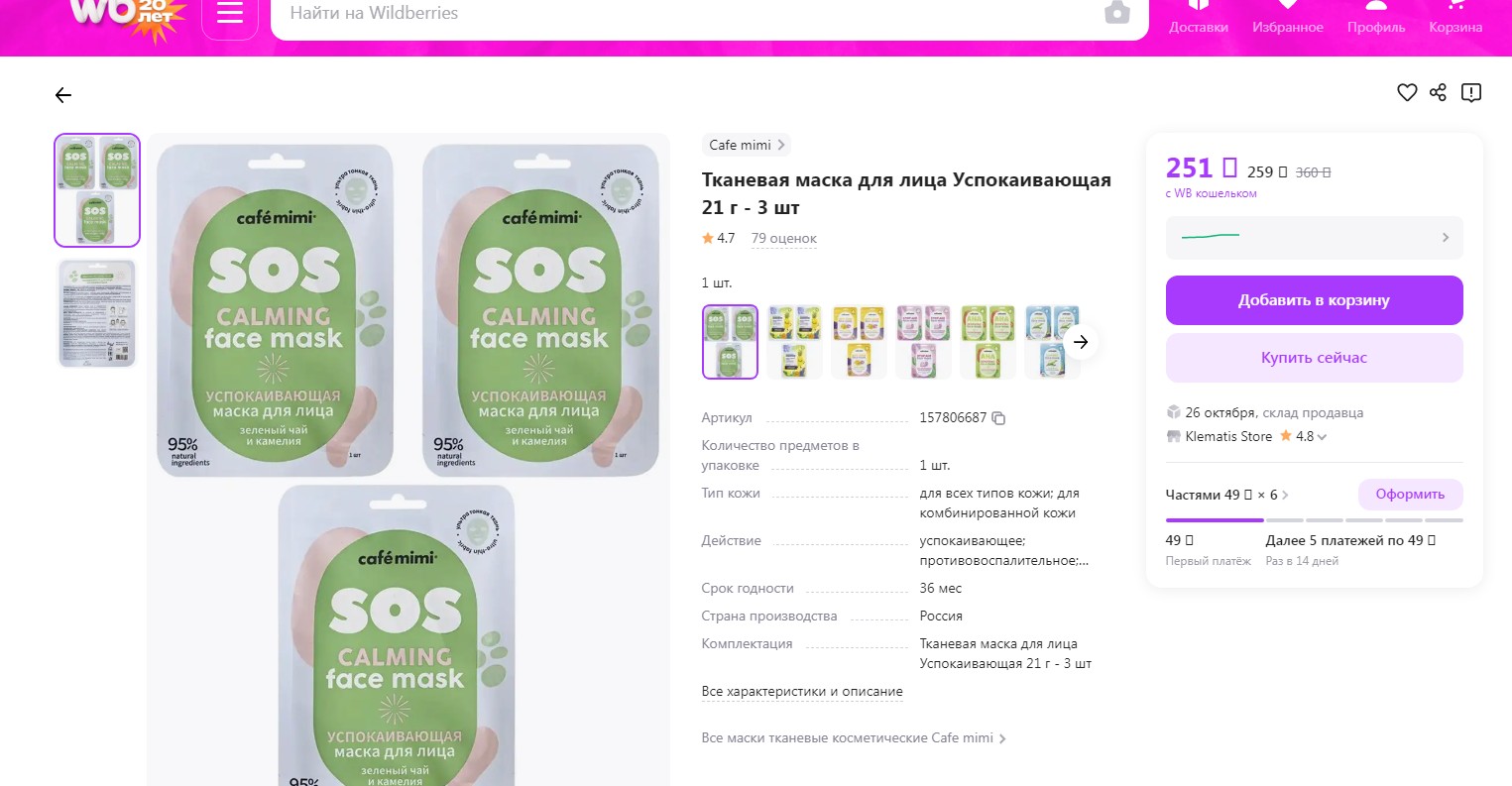Show next product variants with arrow
Screen dimensions: 1512x786
point(1081,342)
